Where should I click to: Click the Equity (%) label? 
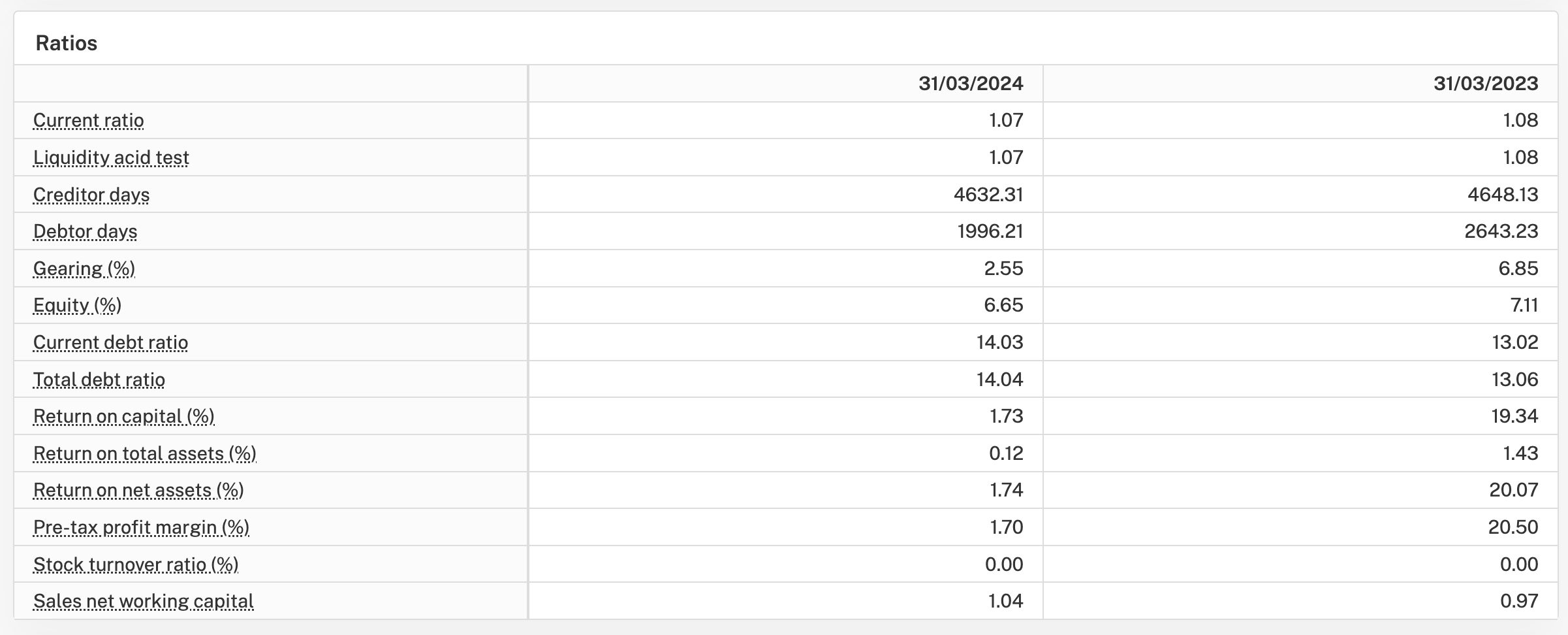pos(77,306)
